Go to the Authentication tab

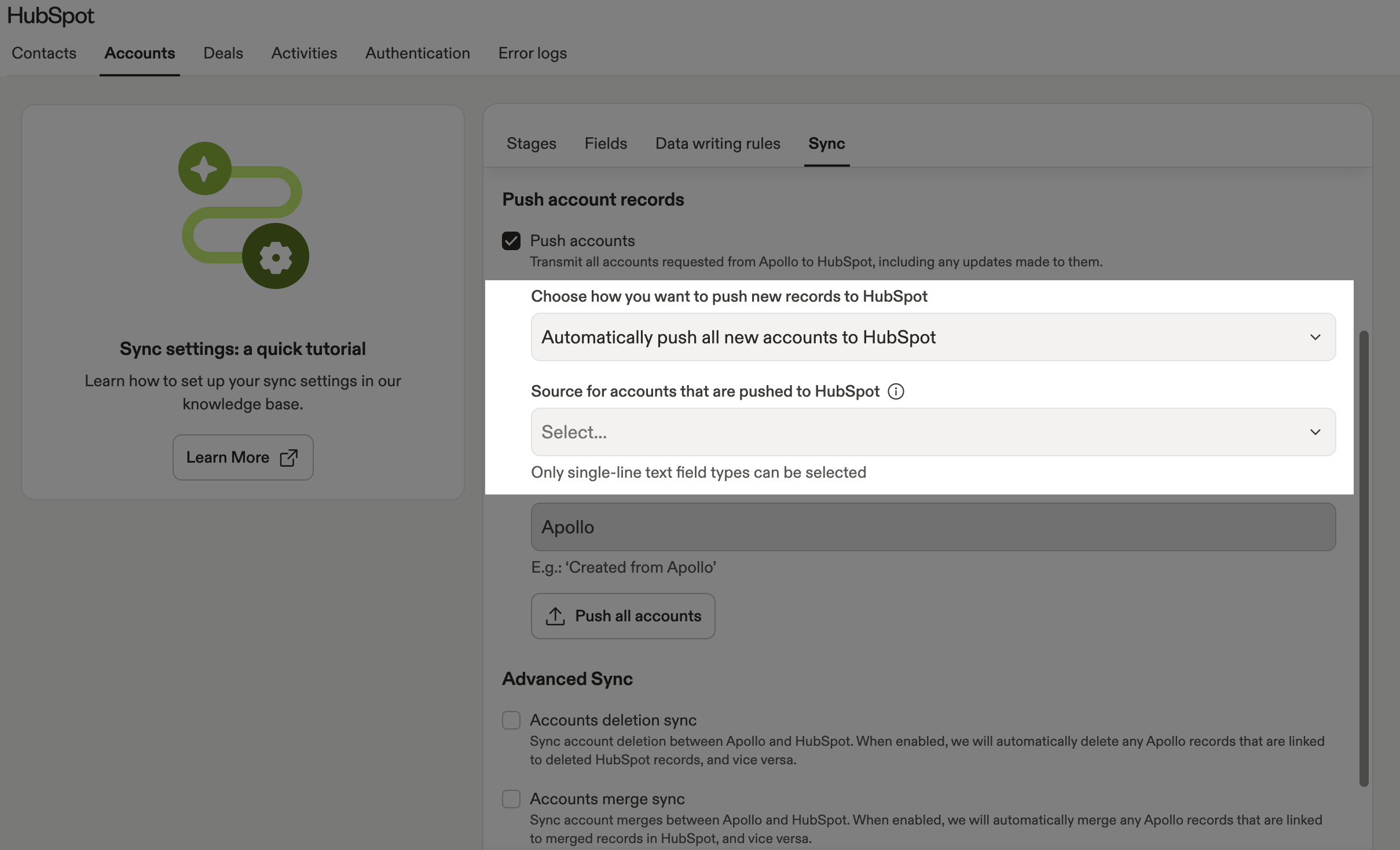coord(417,53)
